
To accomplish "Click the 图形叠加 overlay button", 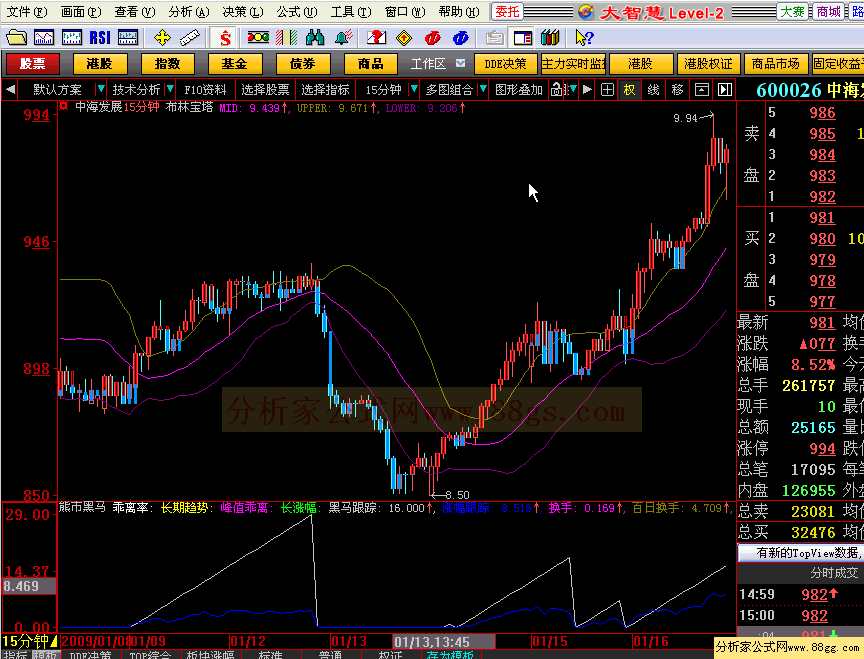I will 519,89.
